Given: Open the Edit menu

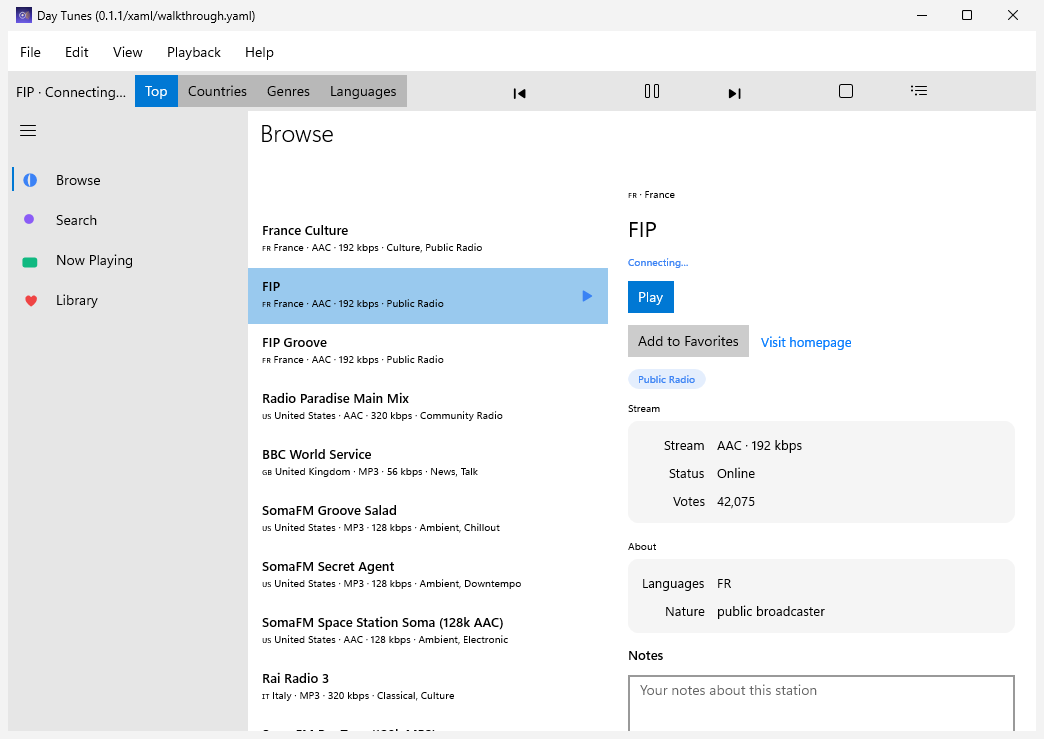Looking at the screenshot, I should (77, 52).
